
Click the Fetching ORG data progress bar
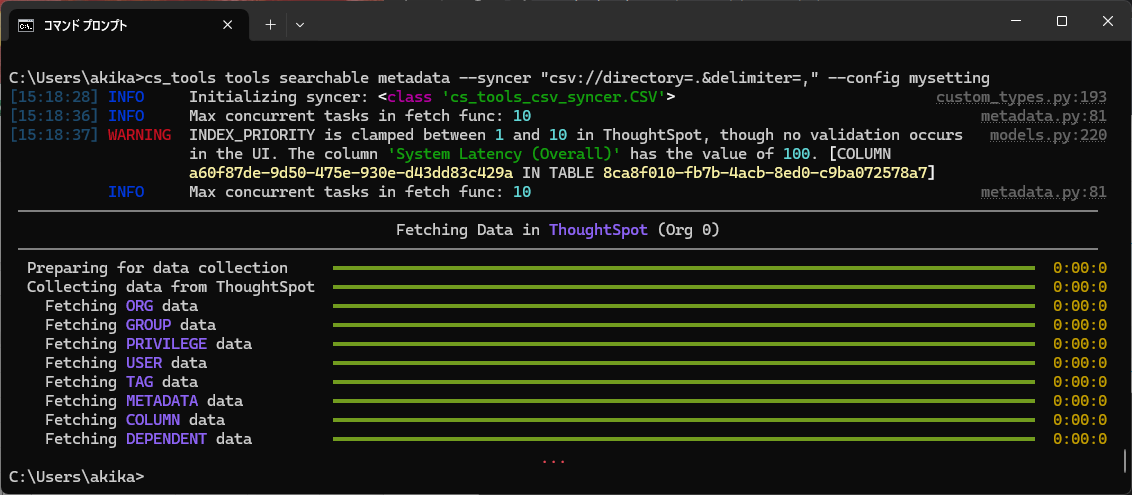683,306
